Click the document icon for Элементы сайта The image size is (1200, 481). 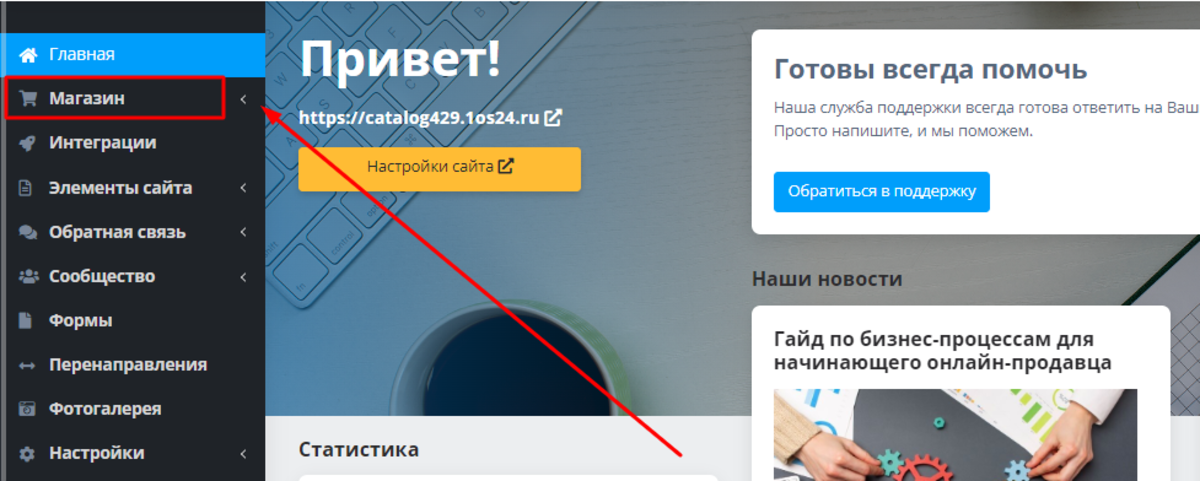pos(27,188)
